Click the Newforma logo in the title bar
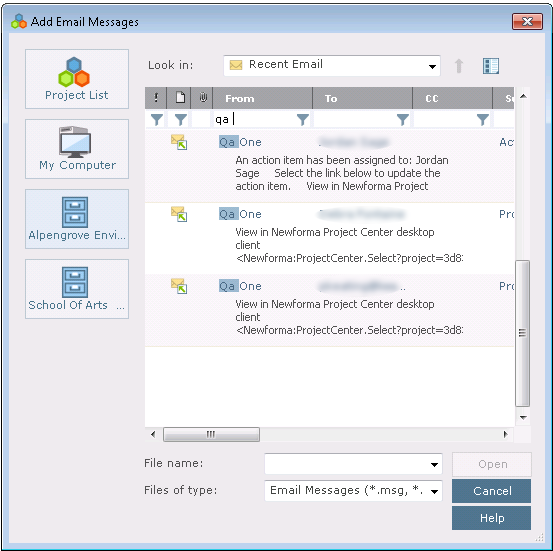The image size is (553, 551). click(19, 22)
